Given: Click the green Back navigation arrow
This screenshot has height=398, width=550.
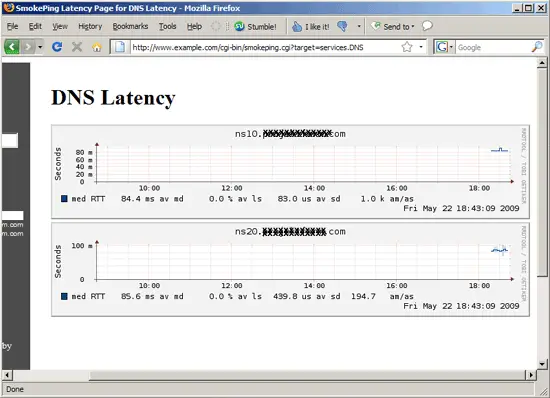Looking at the screenshot, I should 12,47.
